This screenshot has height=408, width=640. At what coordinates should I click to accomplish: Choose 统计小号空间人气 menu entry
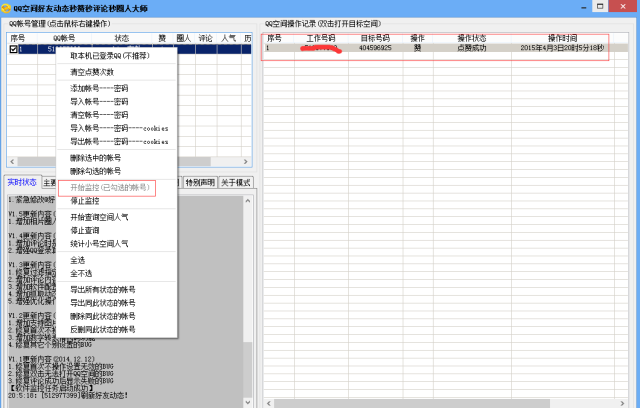click(x=99, y=244)
